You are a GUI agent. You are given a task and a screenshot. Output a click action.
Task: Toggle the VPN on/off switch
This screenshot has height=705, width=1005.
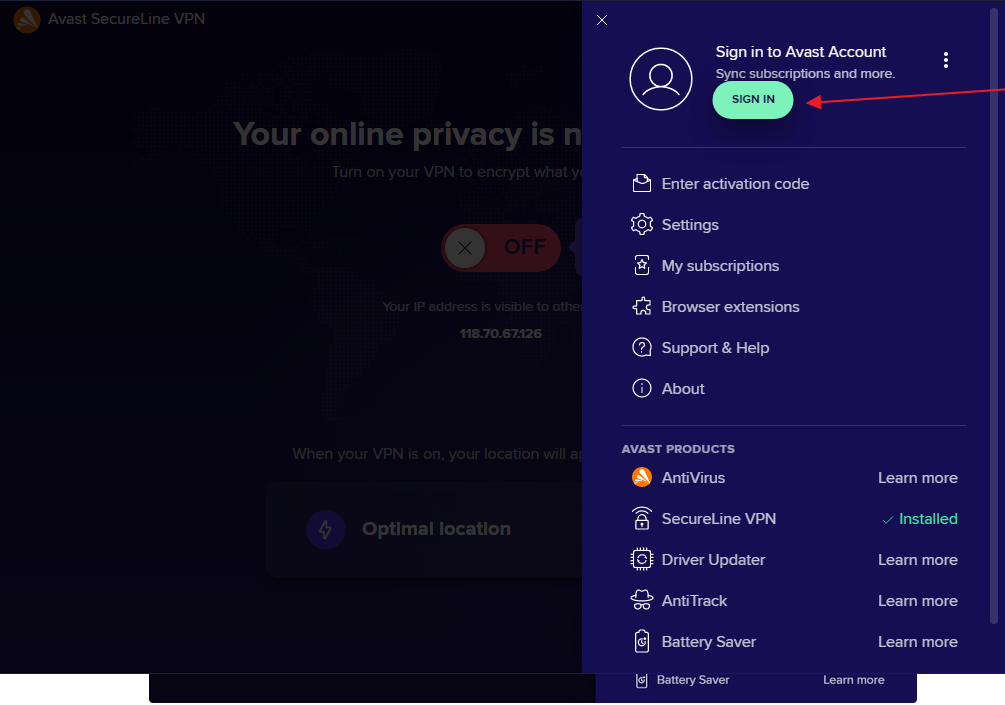point(501,248)
